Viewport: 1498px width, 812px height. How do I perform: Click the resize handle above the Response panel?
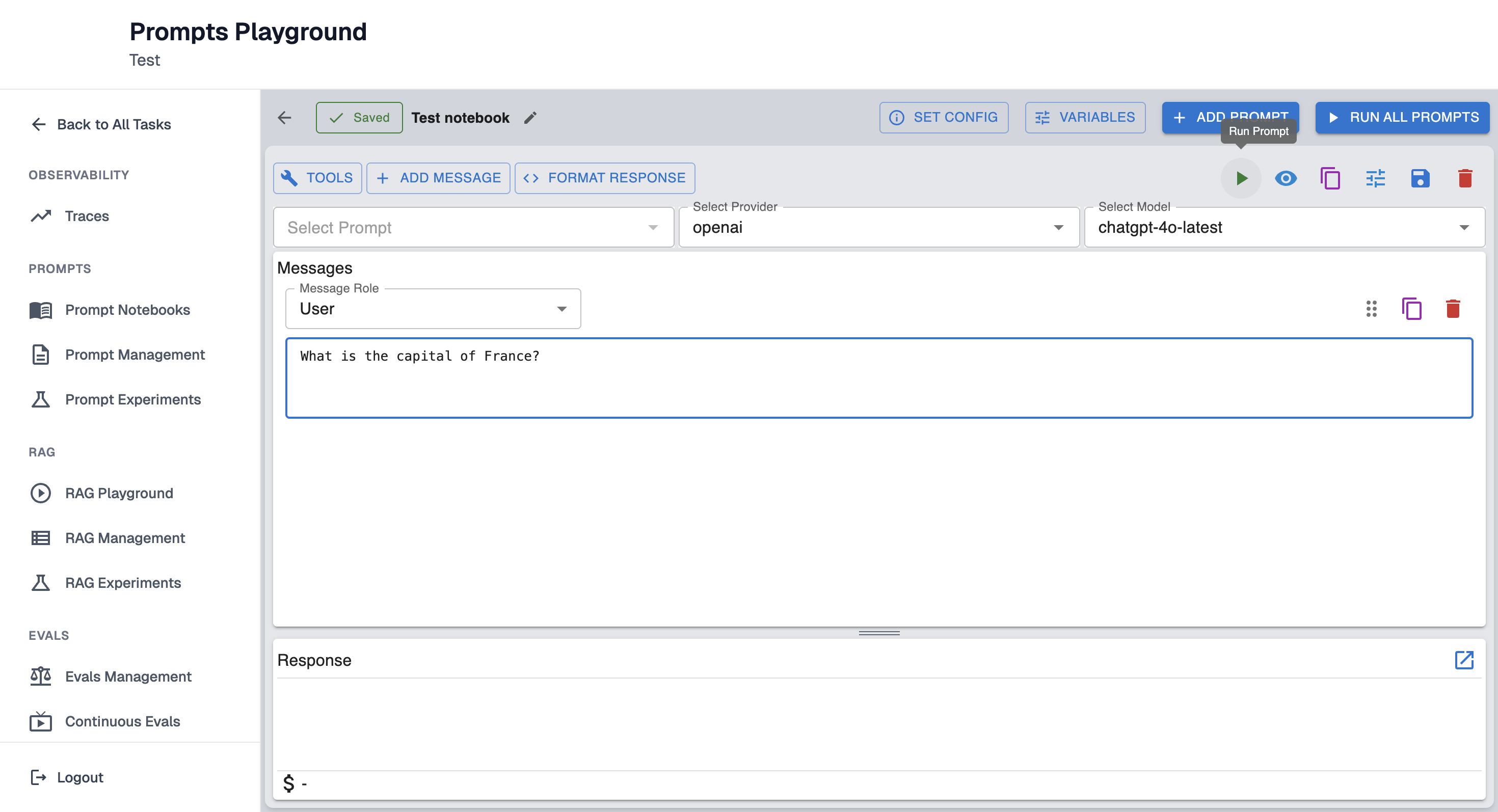tap(879, 633)
